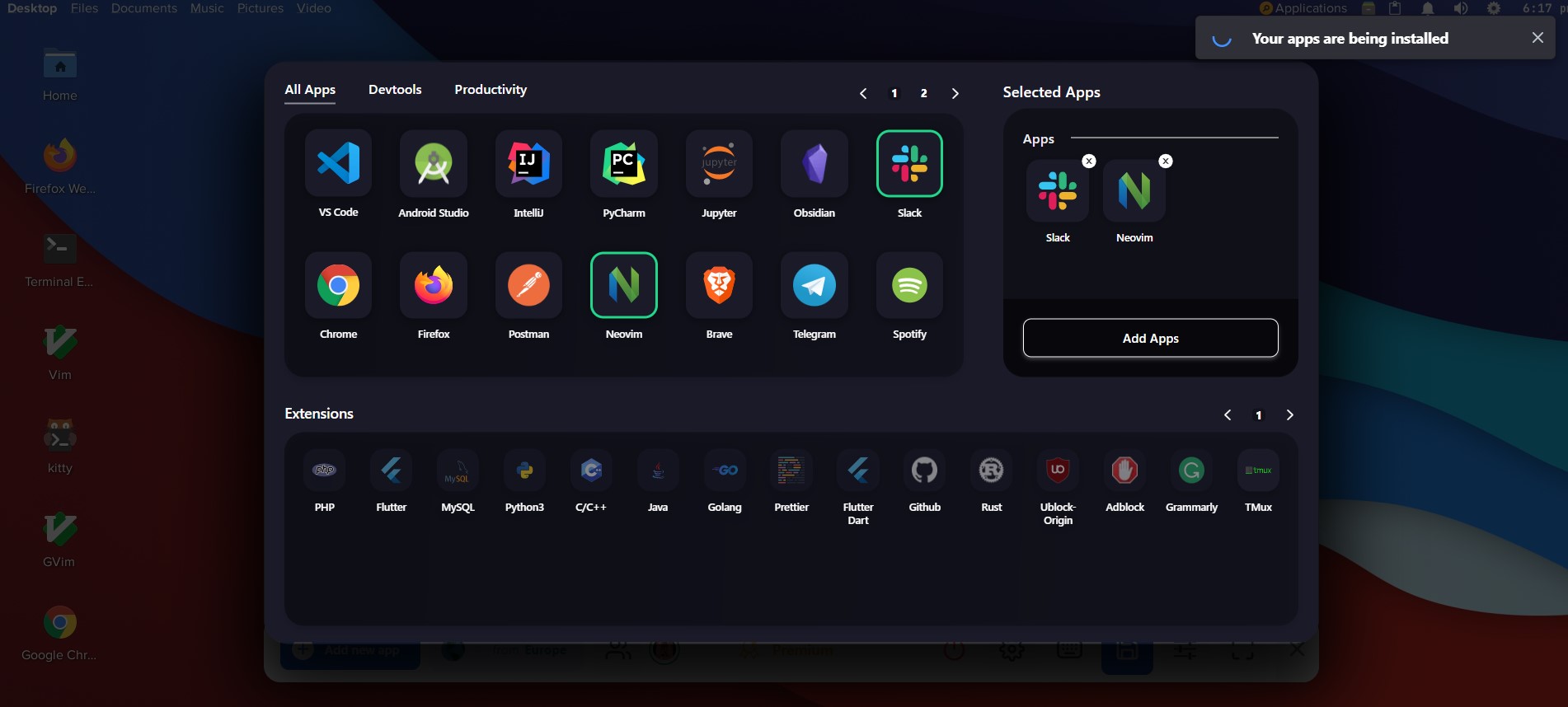Open the Devtools tab
The width and height of the screenshot is (1568, 707).
[x=395, y=90]
